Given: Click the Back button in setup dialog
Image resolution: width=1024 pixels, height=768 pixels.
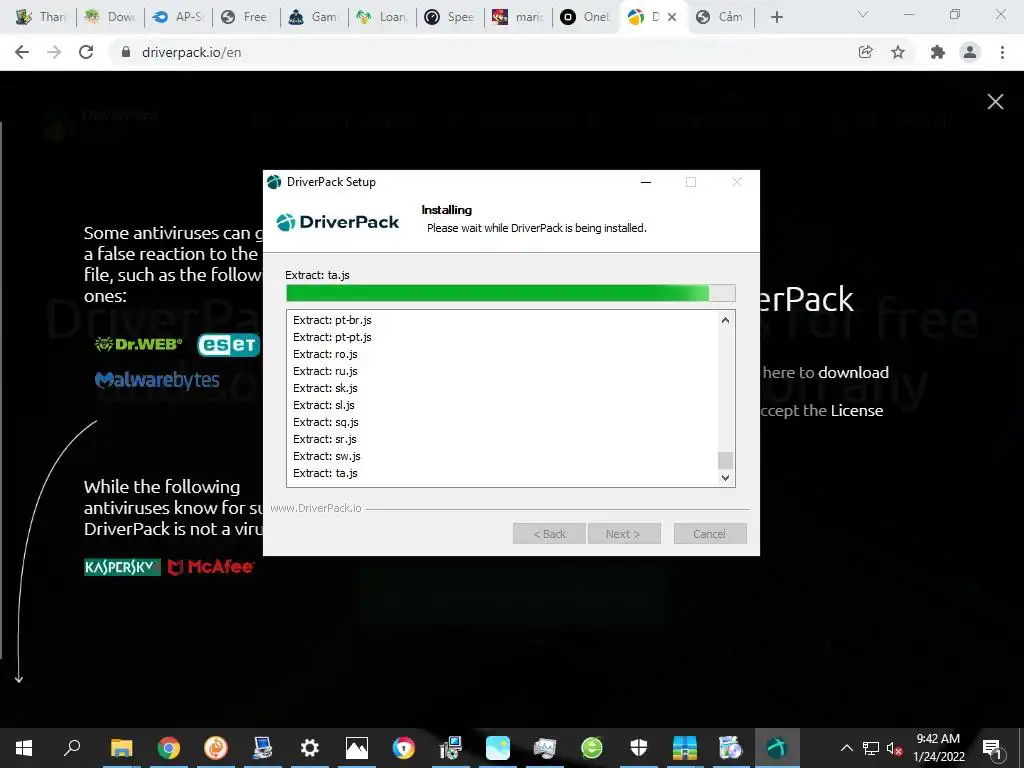Looking at the screenshot, I should coord(549,534).
